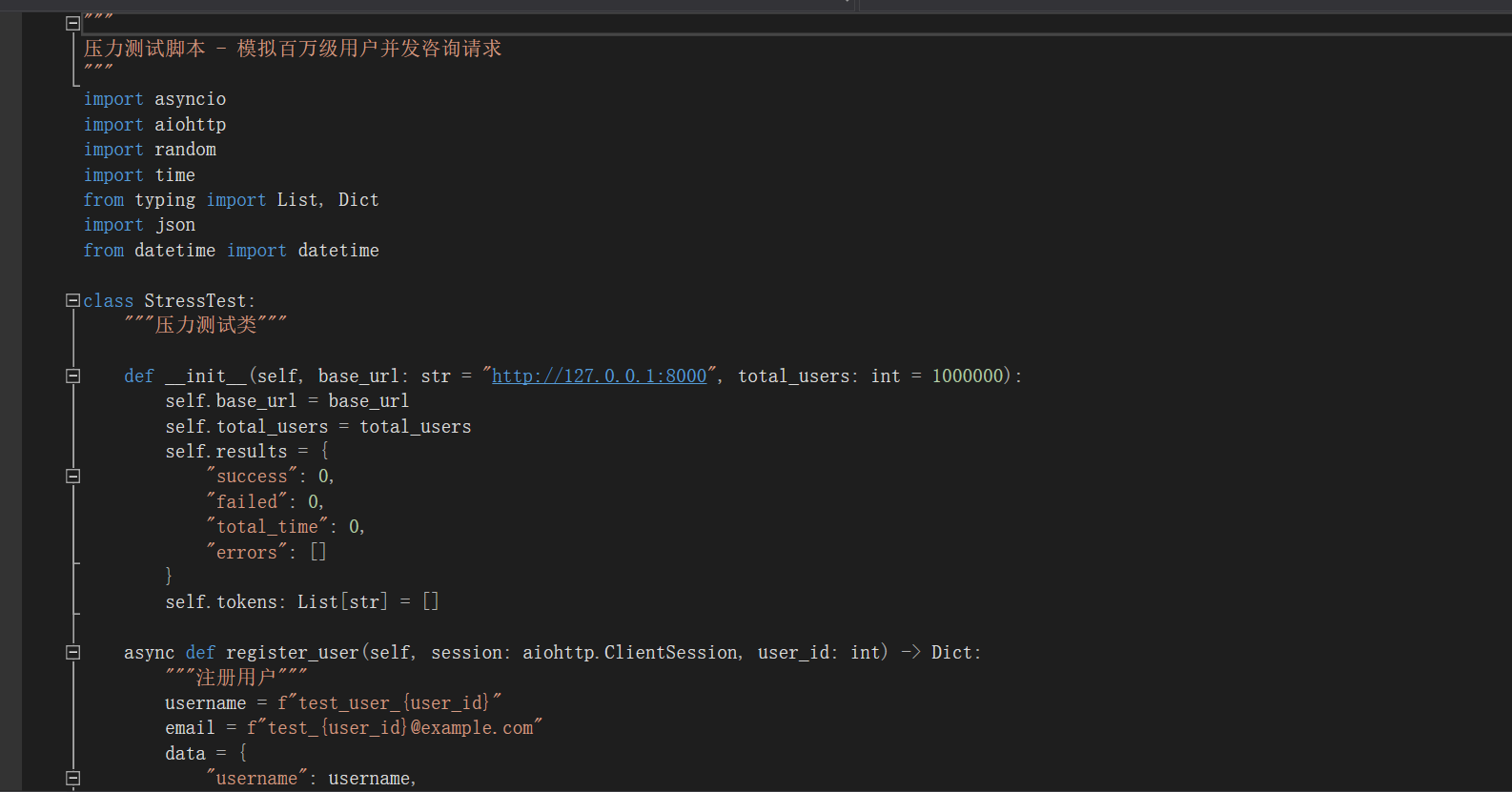
Task: Click the username f-string assignment line
Action: [x=333, y=702]
